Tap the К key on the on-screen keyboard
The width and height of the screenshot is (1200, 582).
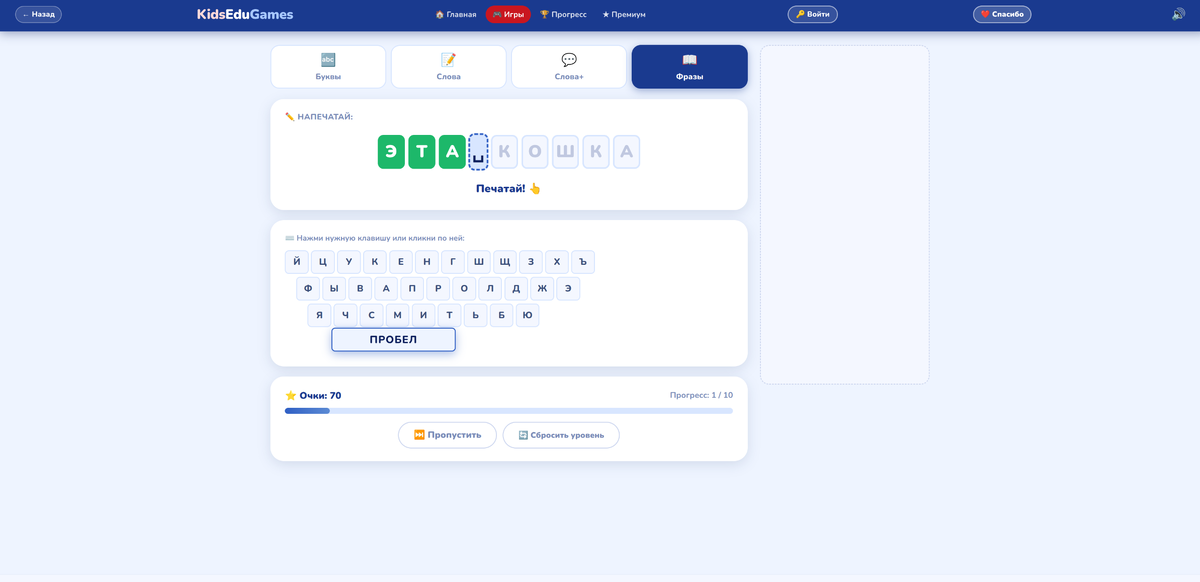coord(375,262)
